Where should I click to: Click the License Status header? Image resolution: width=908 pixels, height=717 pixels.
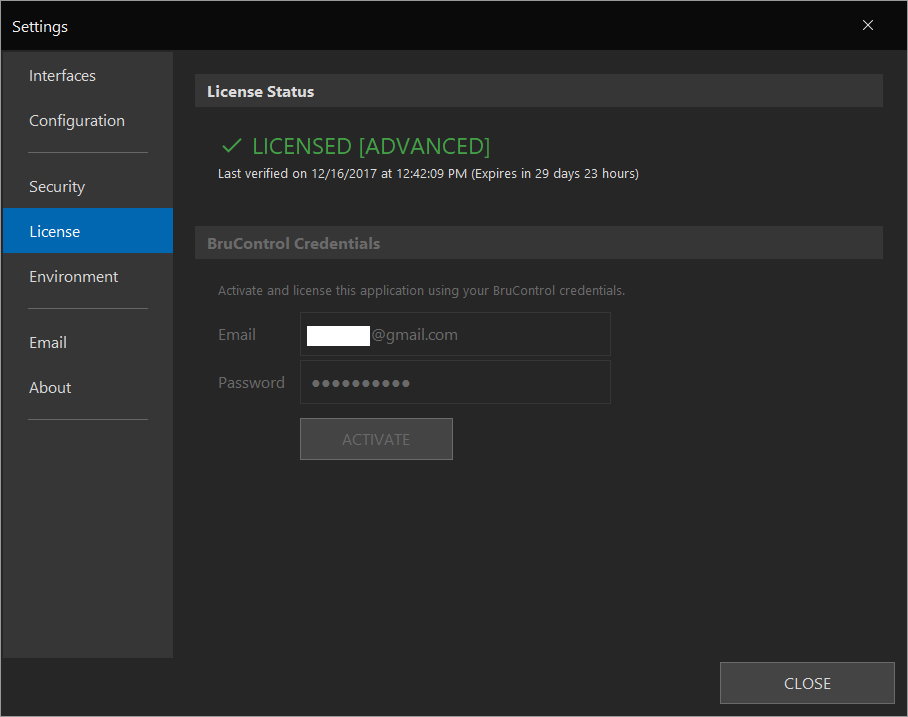[x=539, y=91]
